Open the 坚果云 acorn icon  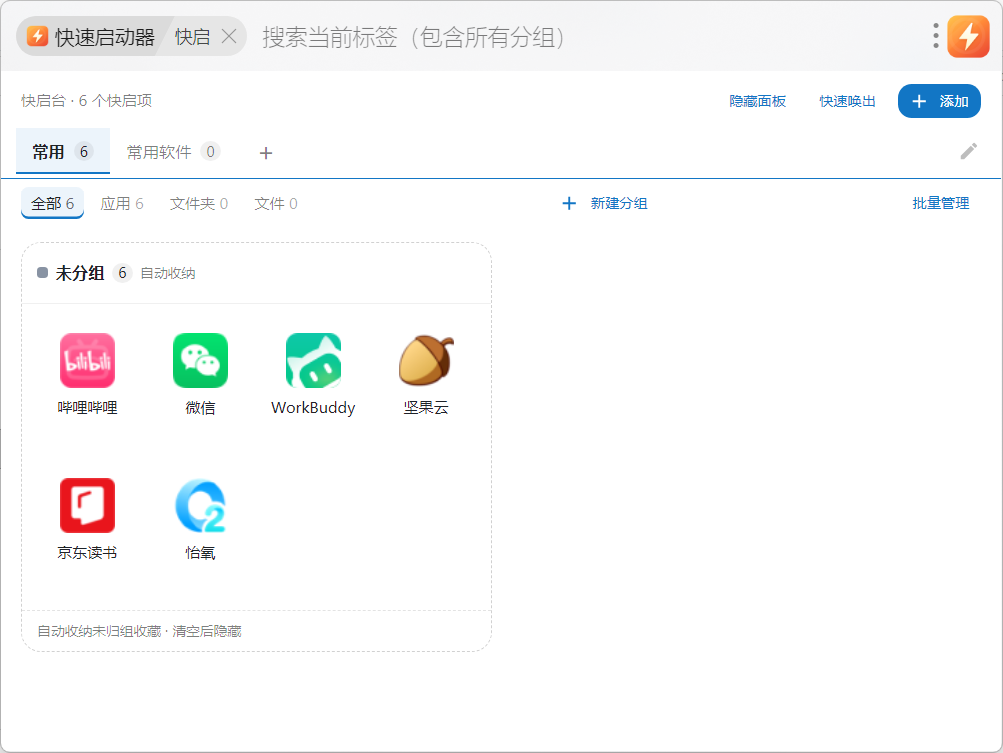[x=426, y=360]
